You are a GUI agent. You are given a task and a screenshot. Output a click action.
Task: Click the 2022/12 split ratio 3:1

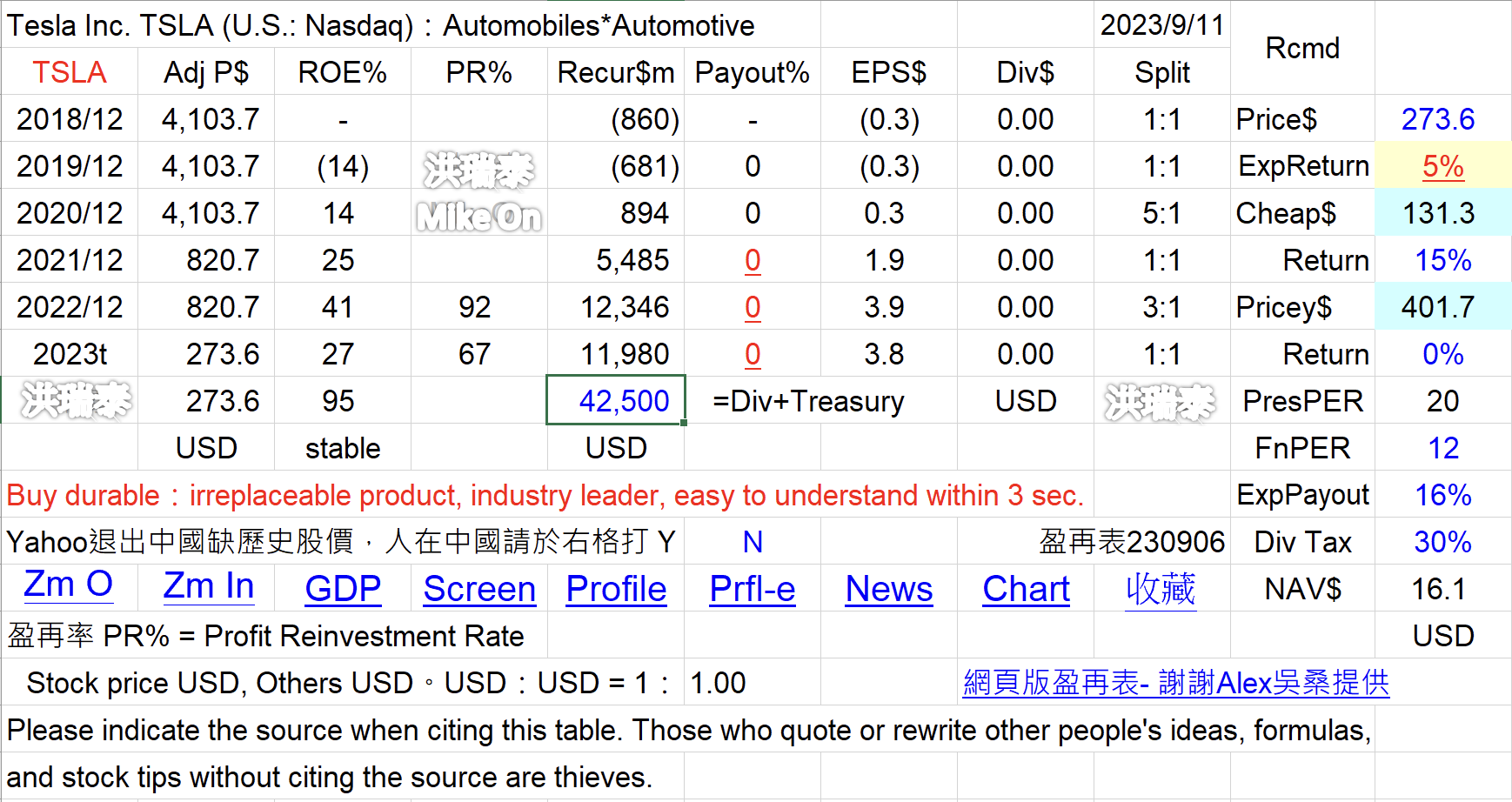point(1162,307)
